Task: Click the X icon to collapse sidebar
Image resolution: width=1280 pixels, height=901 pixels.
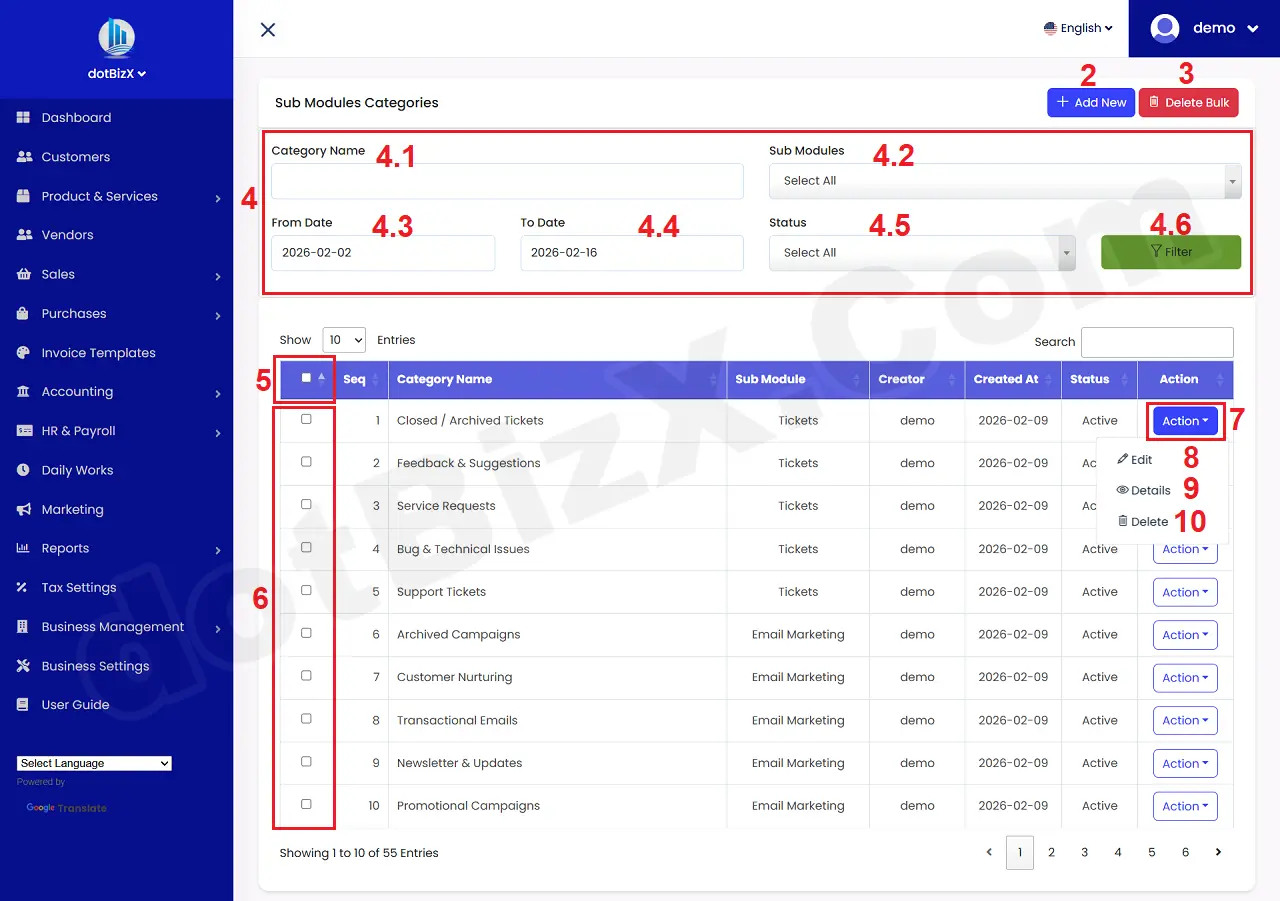Action: click(x=268, y=30)
